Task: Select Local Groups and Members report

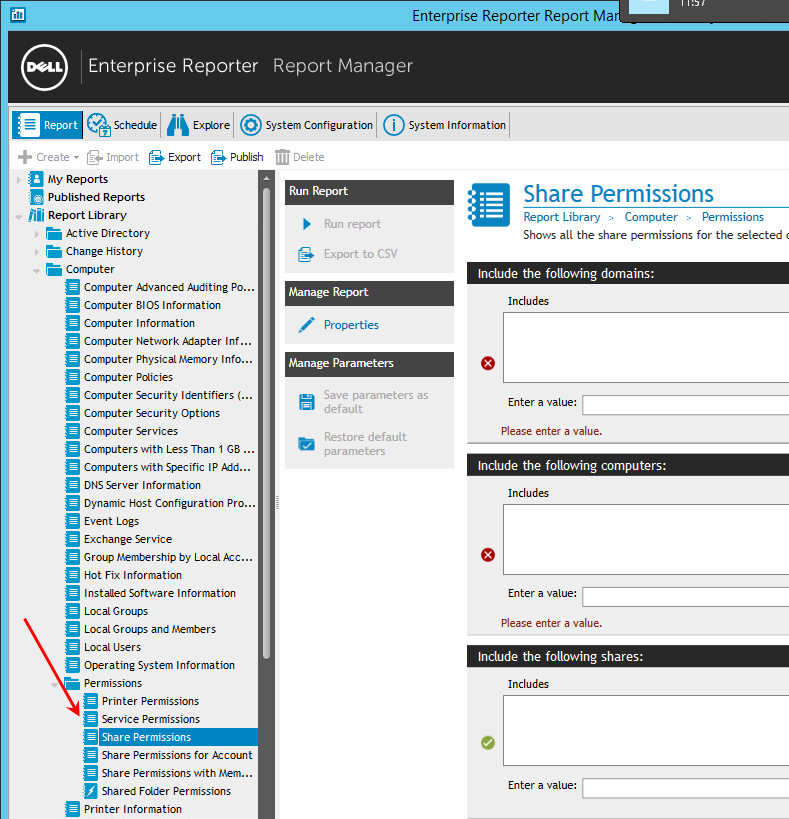Action: (x=149, y=629)
